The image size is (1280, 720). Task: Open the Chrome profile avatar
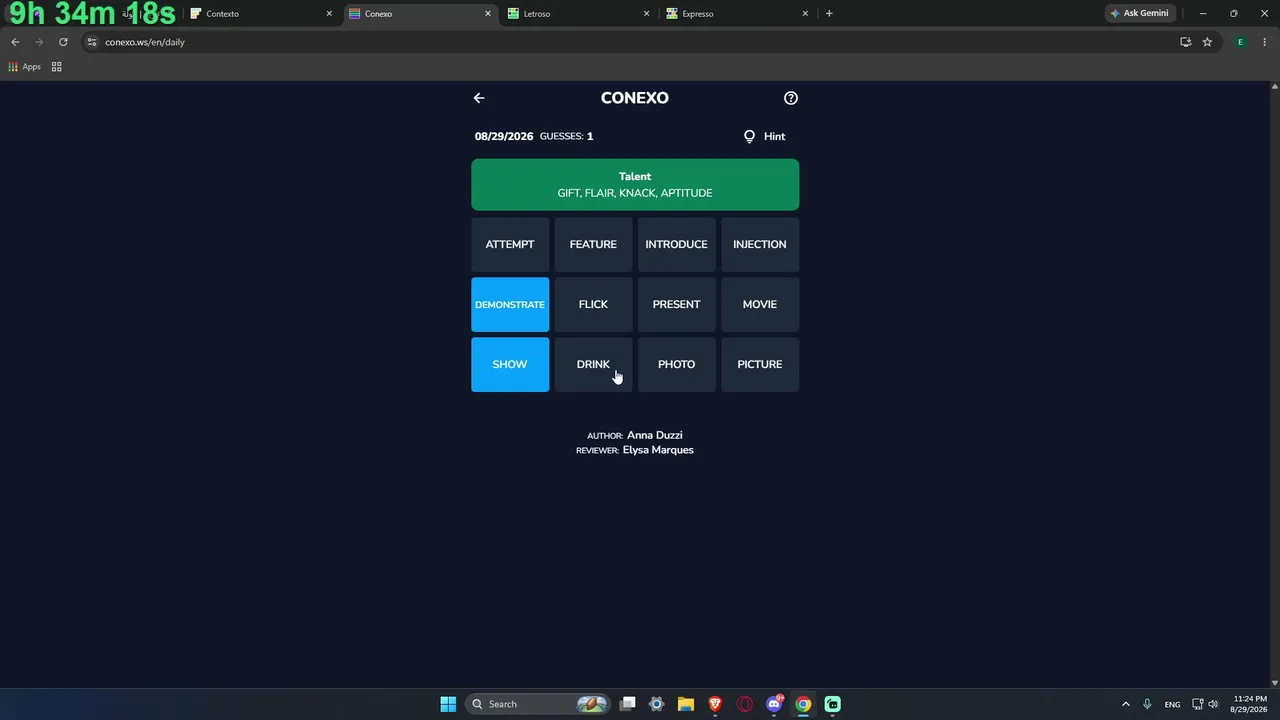(1241, 42)
